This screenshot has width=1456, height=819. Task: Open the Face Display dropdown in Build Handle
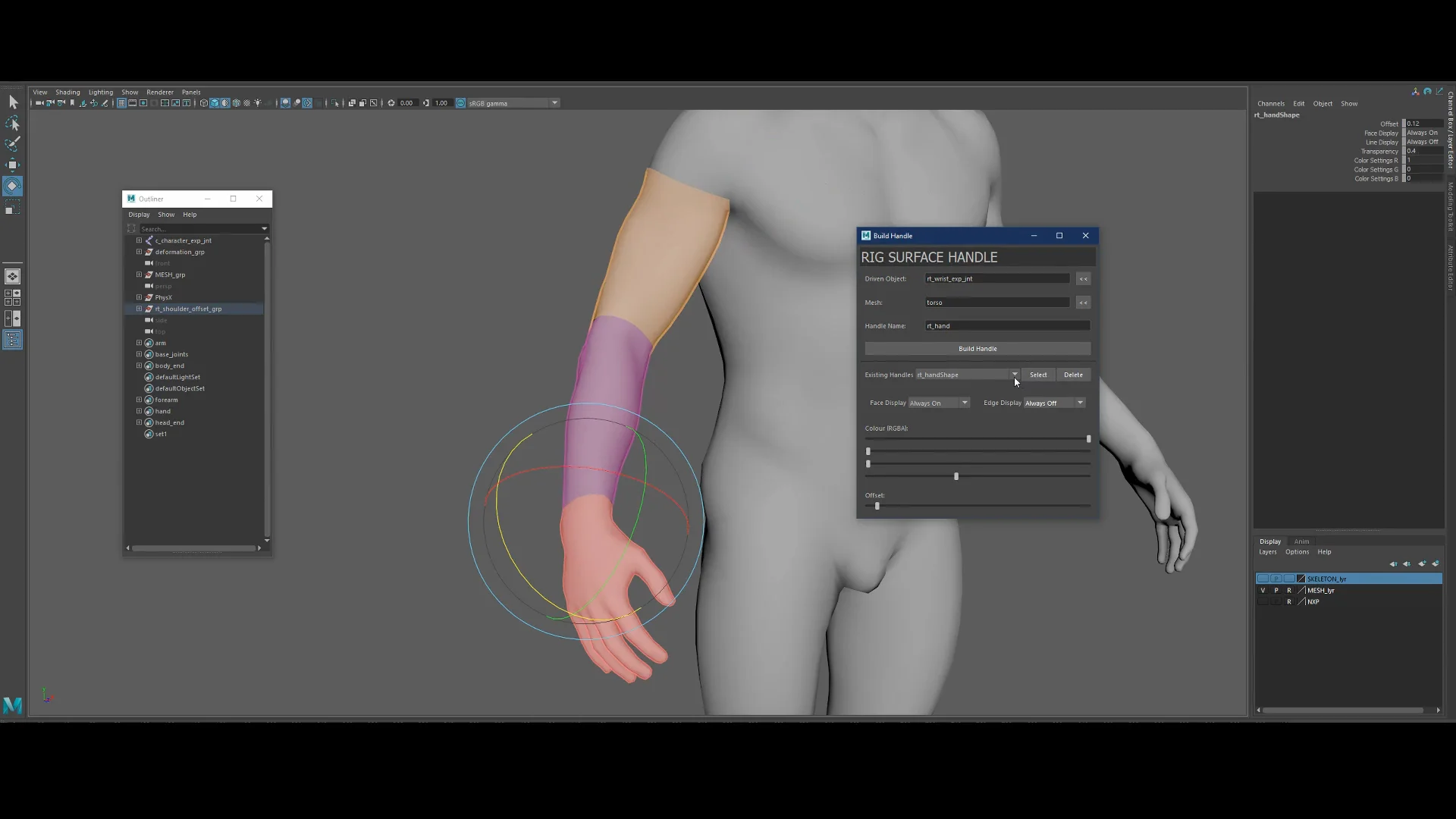[939, 403]
